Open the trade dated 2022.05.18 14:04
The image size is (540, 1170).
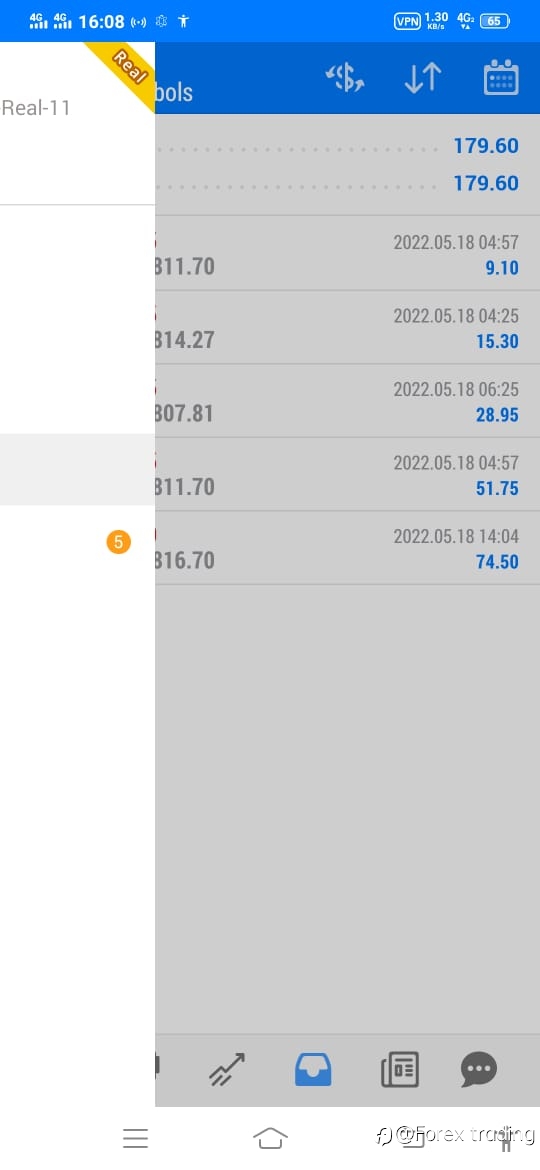348,548
